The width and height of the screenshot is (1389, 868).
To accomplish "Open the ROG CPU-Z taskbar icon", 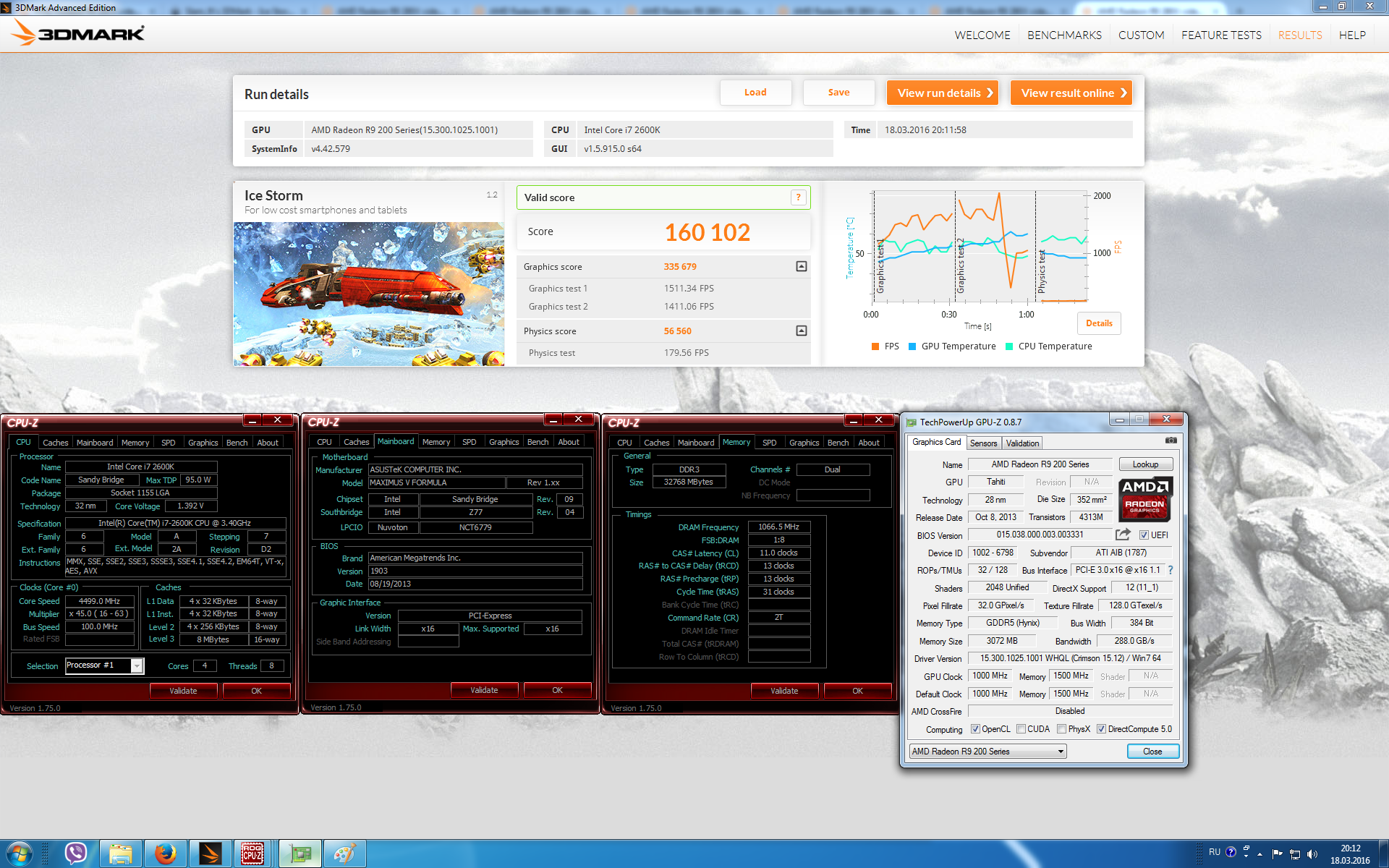I will pos(252,854).
